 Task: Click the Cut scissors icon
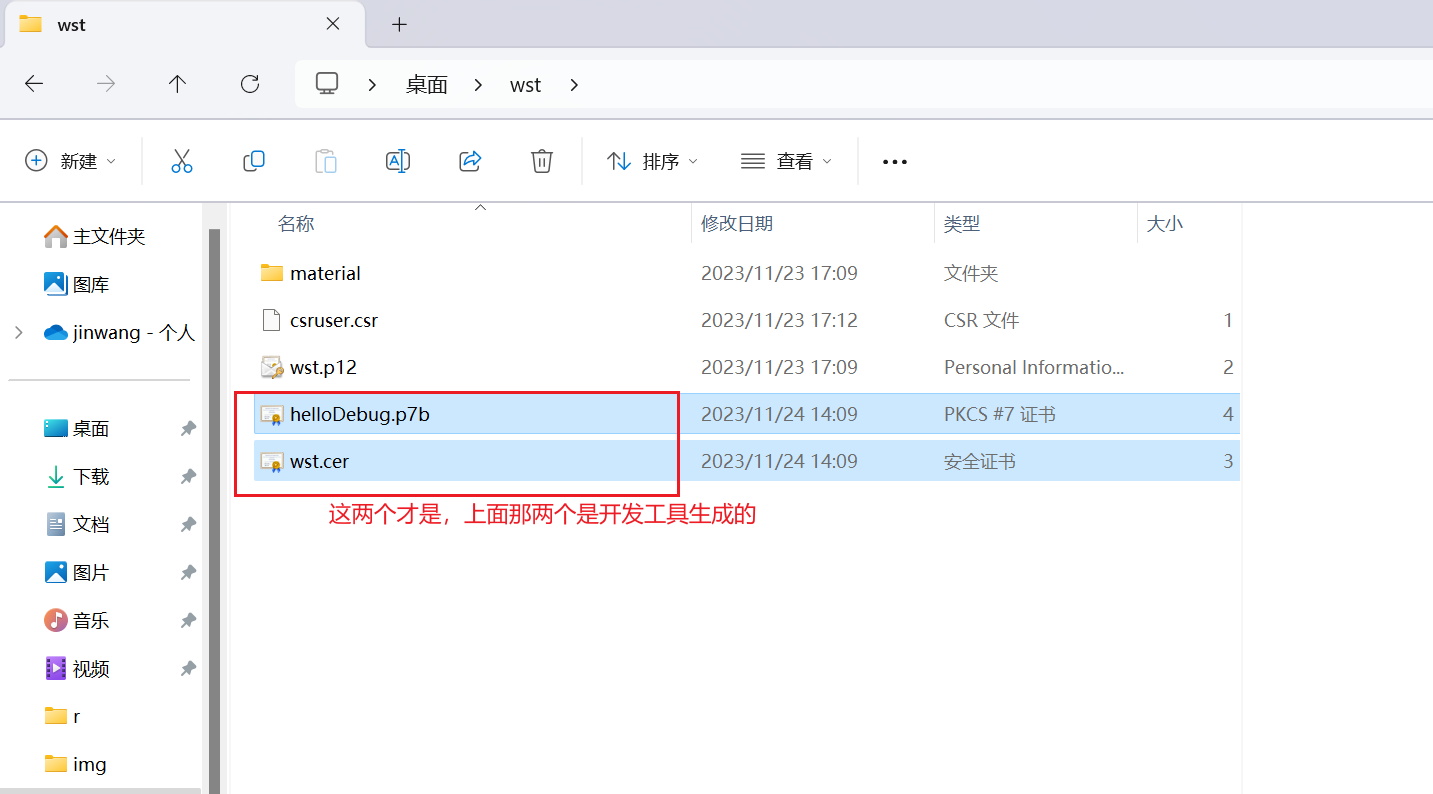[x=181, y=161]
